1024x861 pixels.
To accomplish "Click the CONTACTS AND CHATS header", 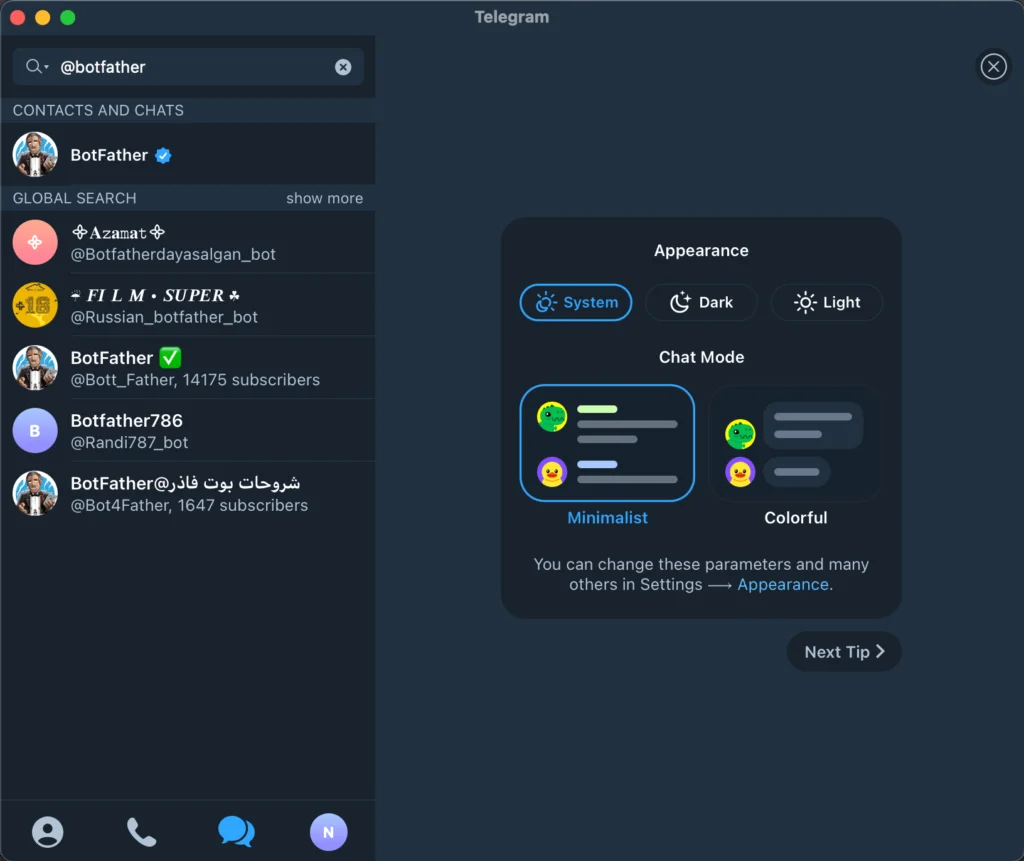I will [98, 110].
